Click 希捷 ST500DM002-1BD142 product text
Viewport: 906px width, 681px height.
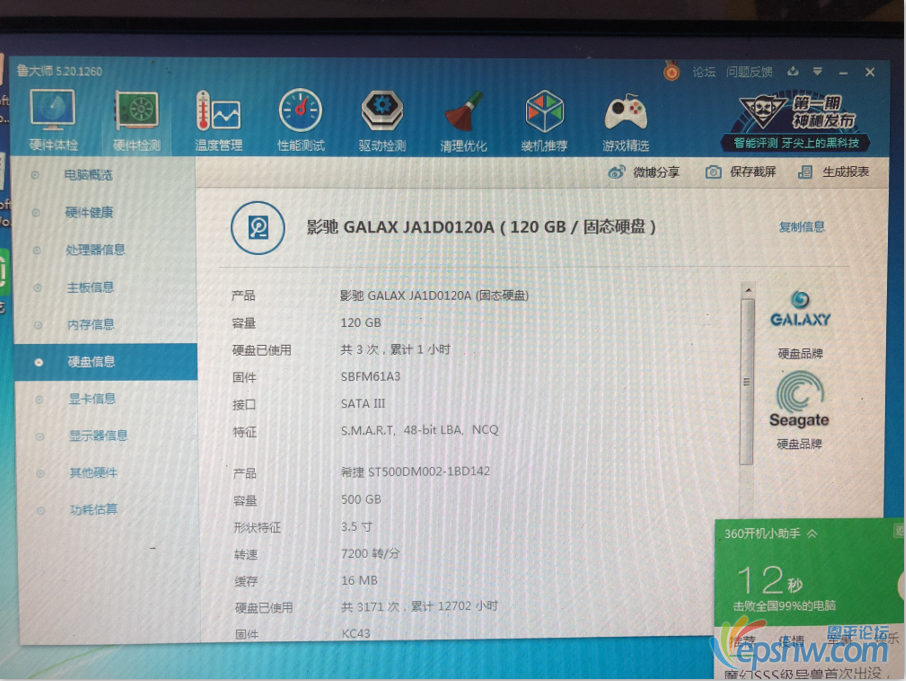(415, 471)
